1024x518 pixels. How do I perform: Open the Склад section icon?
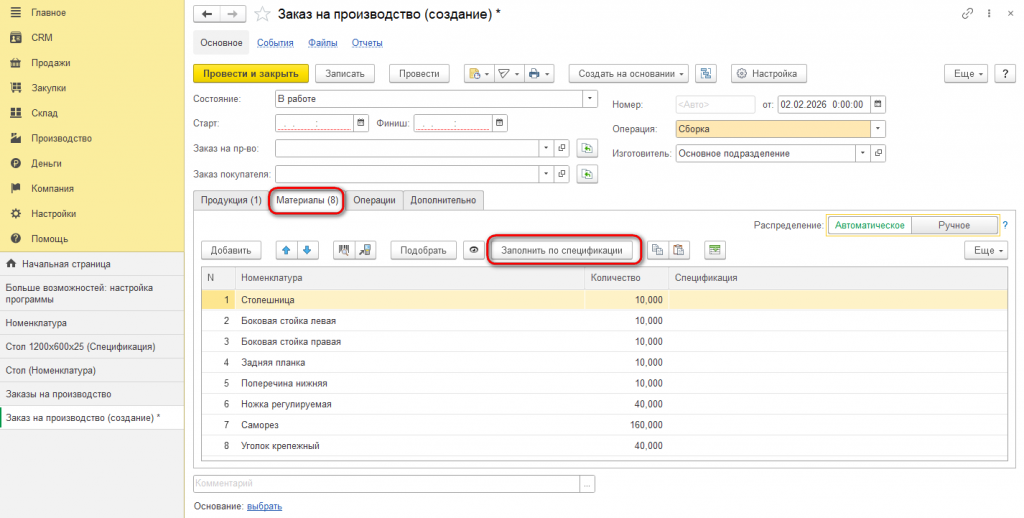tap(16, 113)
